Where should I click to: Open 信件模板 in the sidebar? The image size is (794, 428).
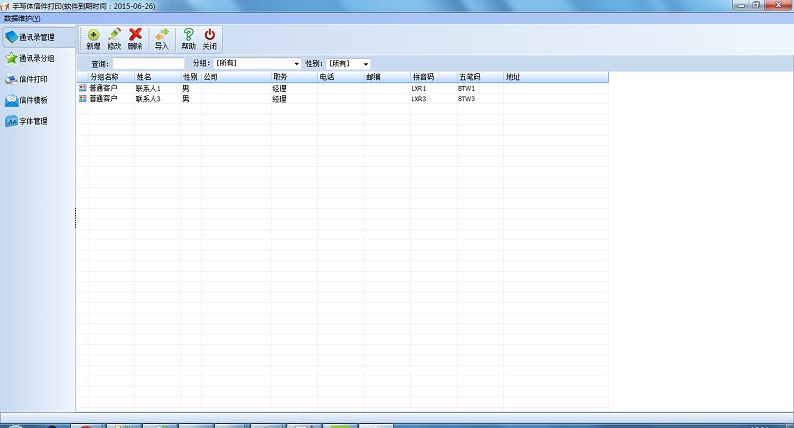[x=33, y=100]
